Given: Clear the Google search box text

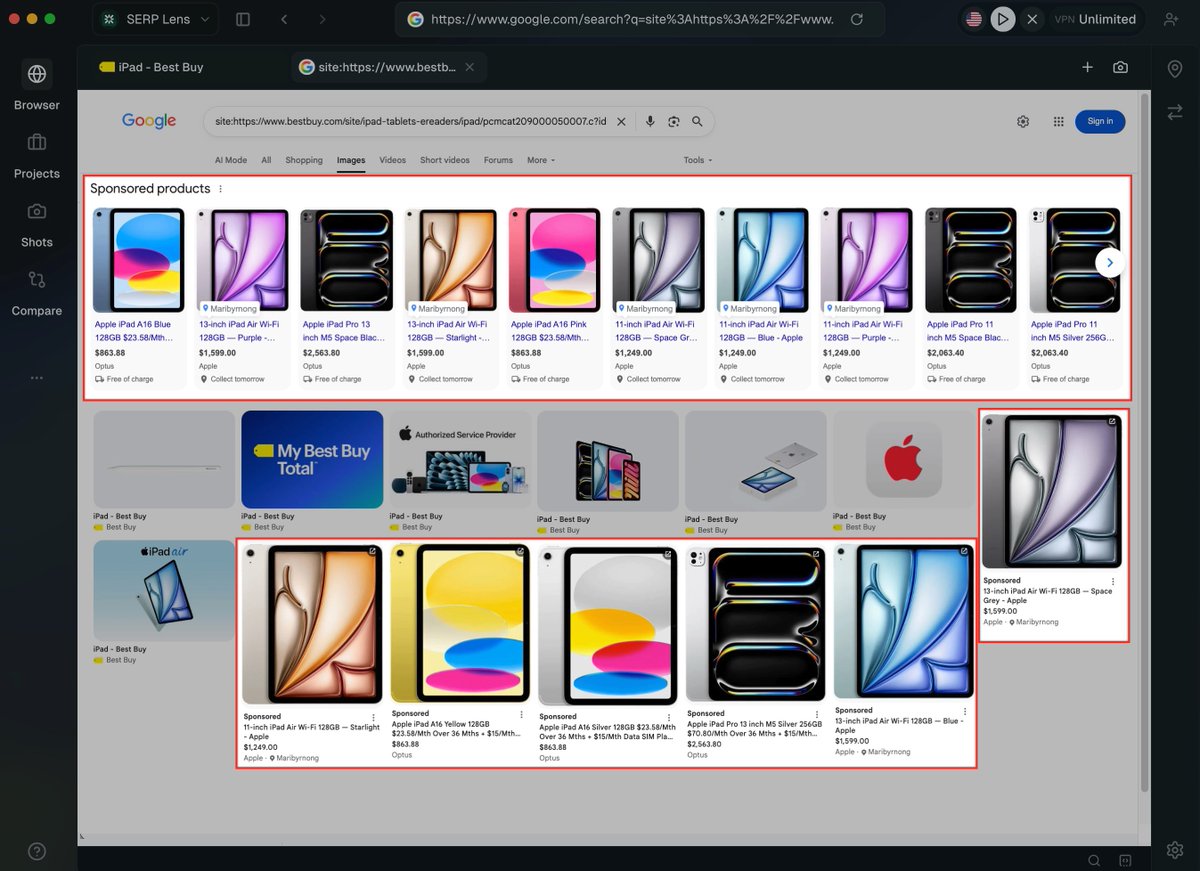Looking at the screenshot, I should (x=621, y=121).
